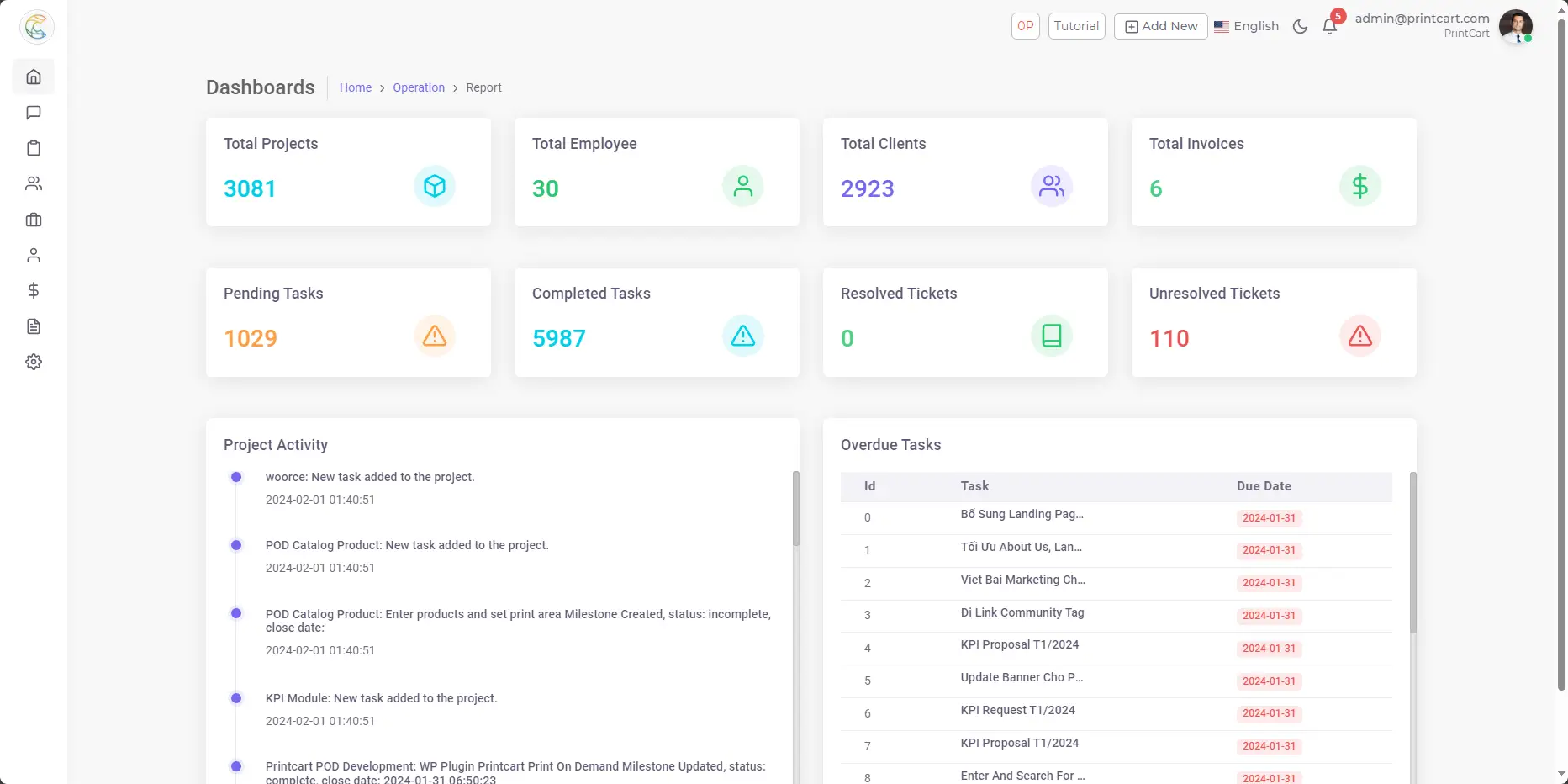This screenshot has width=1568, height=784.
Task: Click the Add New button
Action: click(1160, 26)
